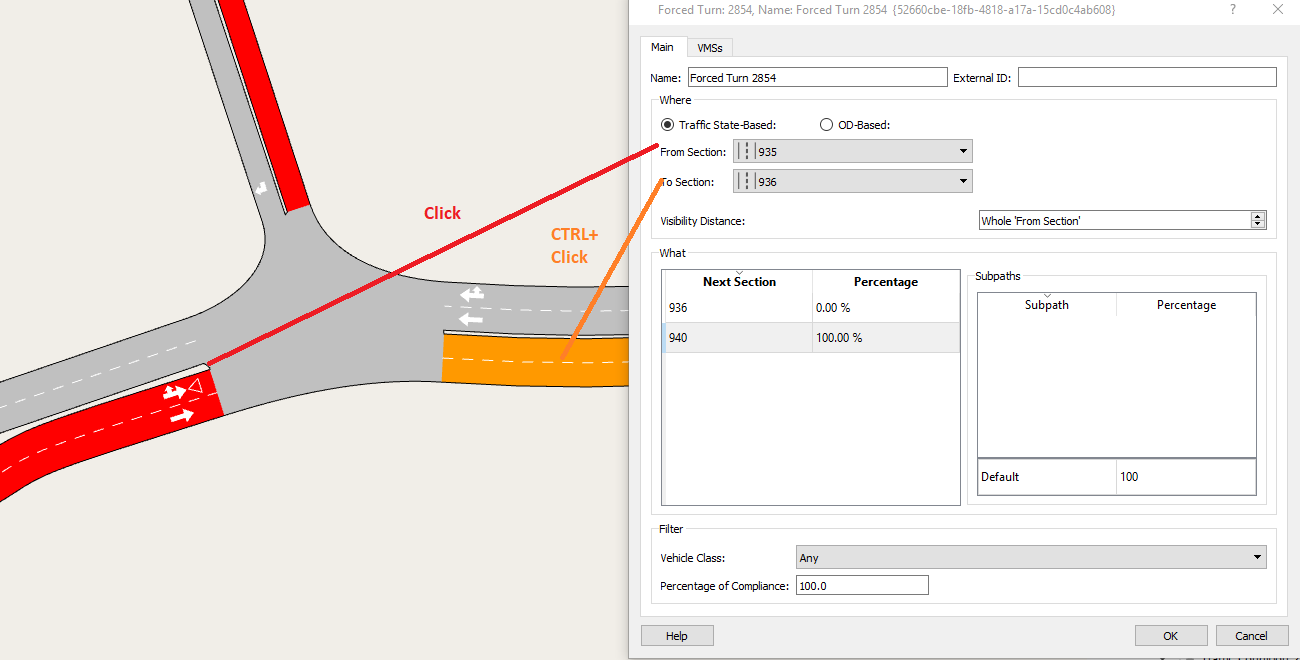Image resolution: width=1300 pixels, height=669 pixels.
Task: Click the Help button
Action: click(x=676, y=635)
